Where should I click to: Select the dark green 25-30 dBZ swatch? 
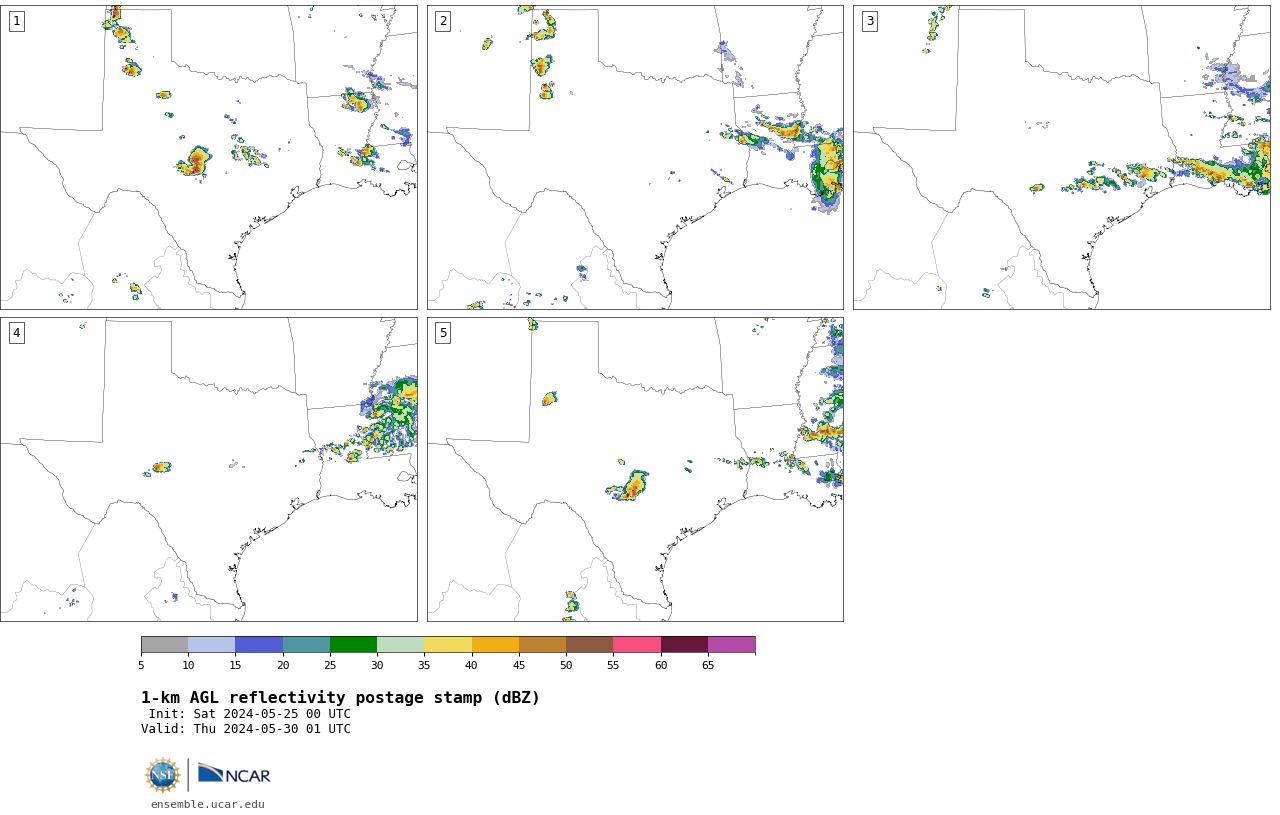[x=353, y=644]
